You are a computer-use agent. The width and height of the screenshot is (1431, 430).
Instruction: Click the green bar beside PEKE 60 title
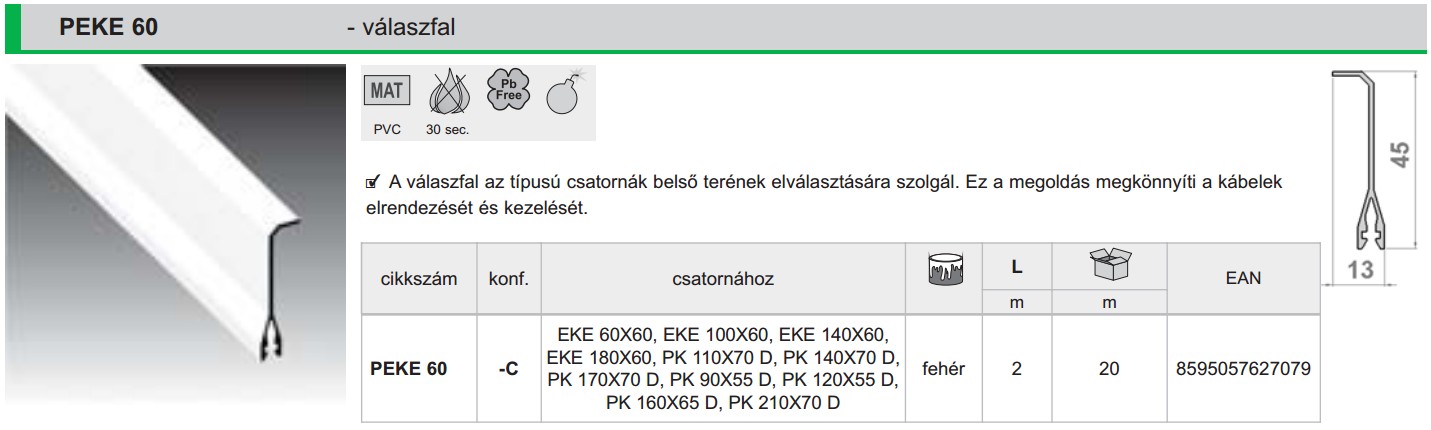click(13, 27)
